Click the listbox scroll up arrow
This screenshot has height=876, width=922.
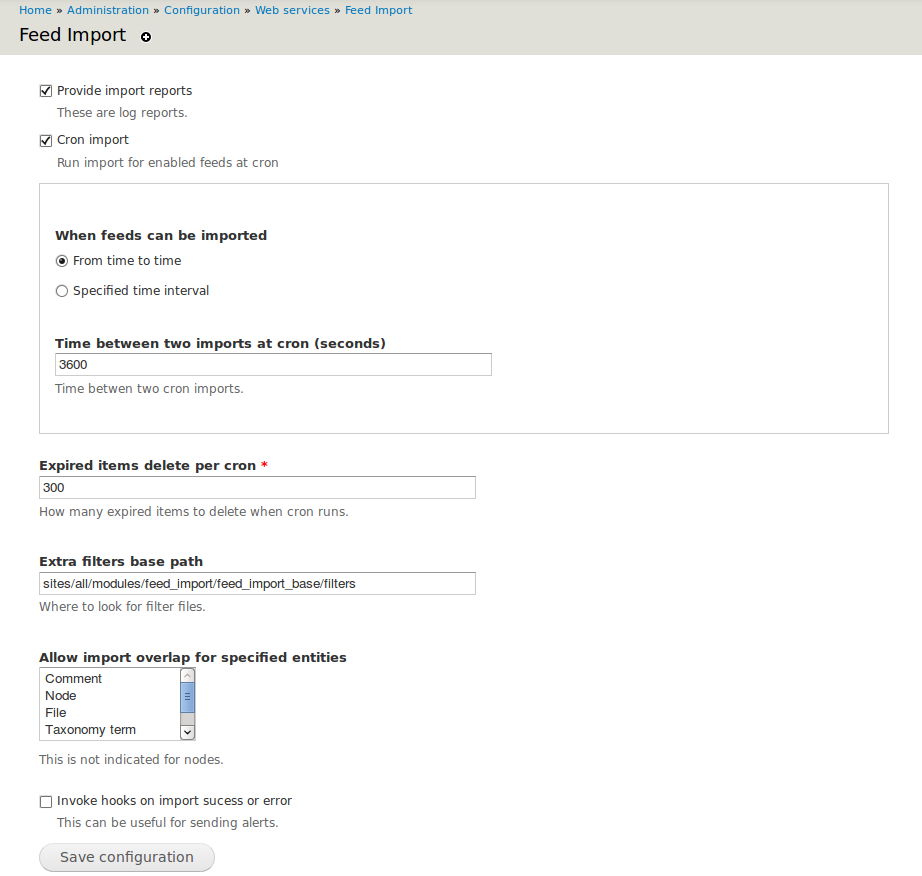[188, 676]
